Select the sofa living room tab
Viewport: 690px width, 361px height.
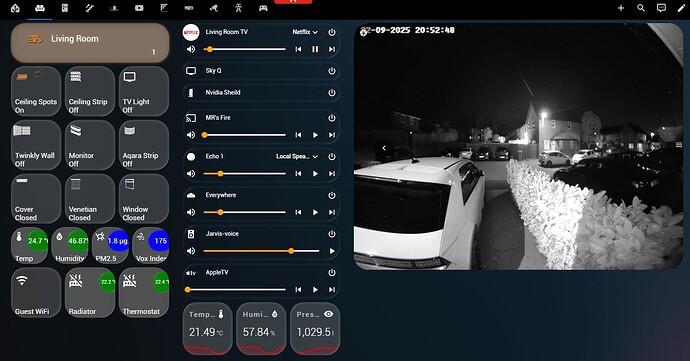[40, 8]
